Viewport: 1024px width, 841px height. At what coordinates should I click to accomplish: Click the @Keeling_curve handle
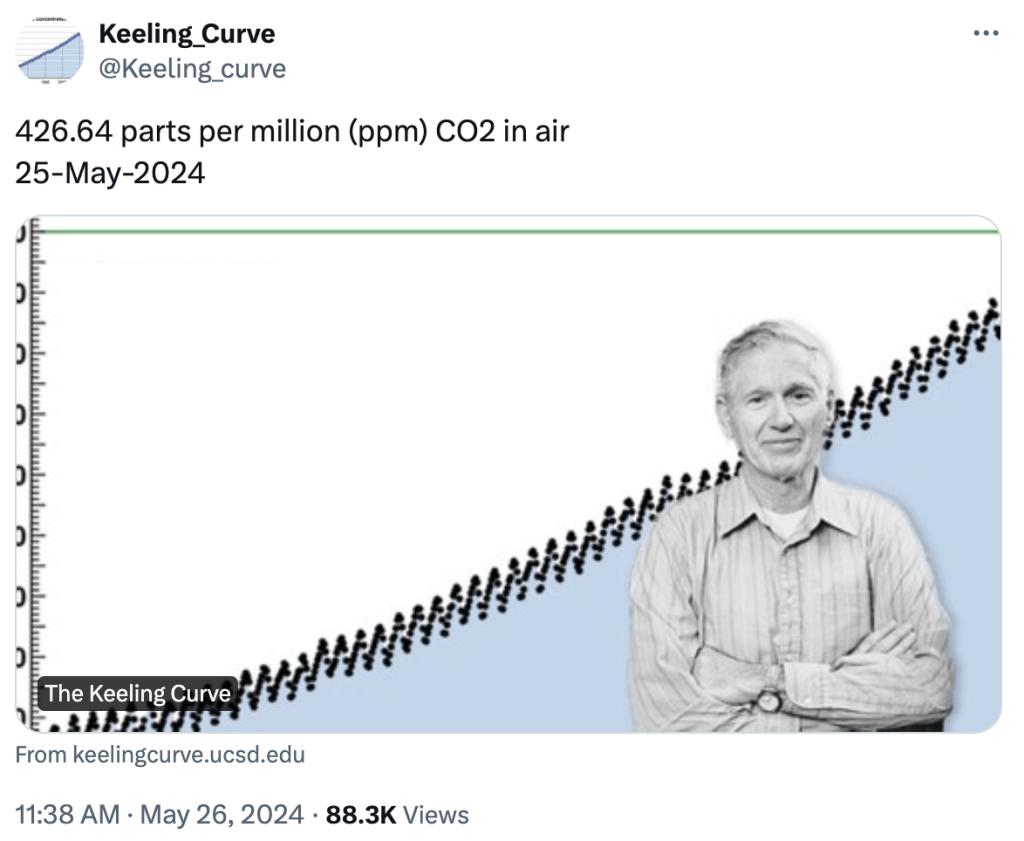192,68
